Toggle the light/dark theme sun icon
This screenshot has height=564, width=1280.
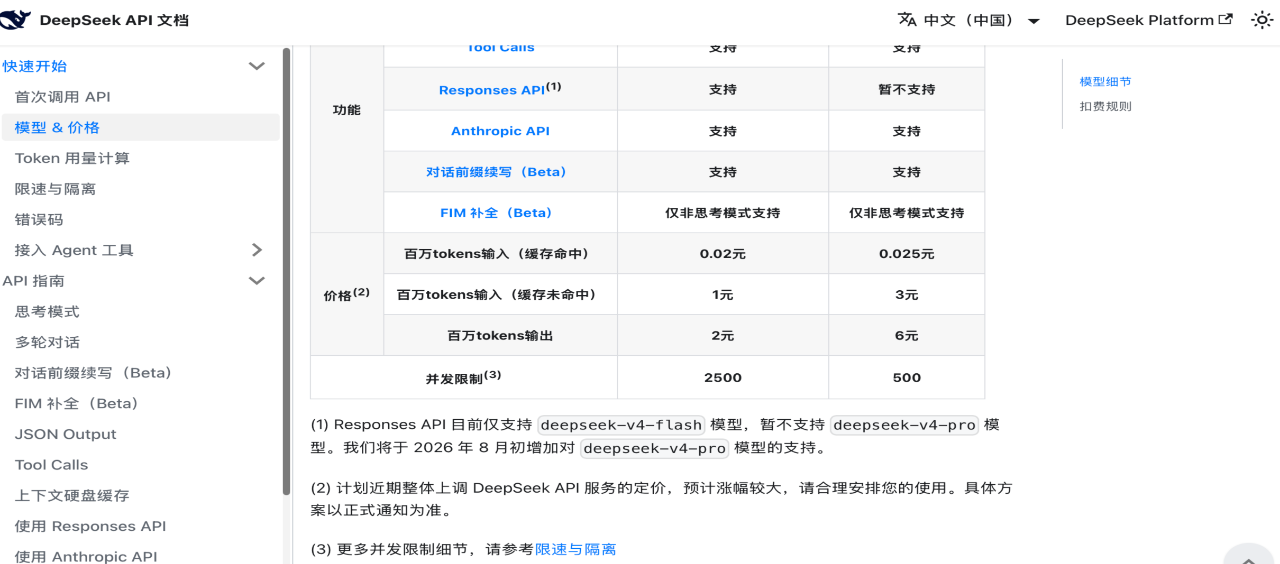coord(1262,20)
